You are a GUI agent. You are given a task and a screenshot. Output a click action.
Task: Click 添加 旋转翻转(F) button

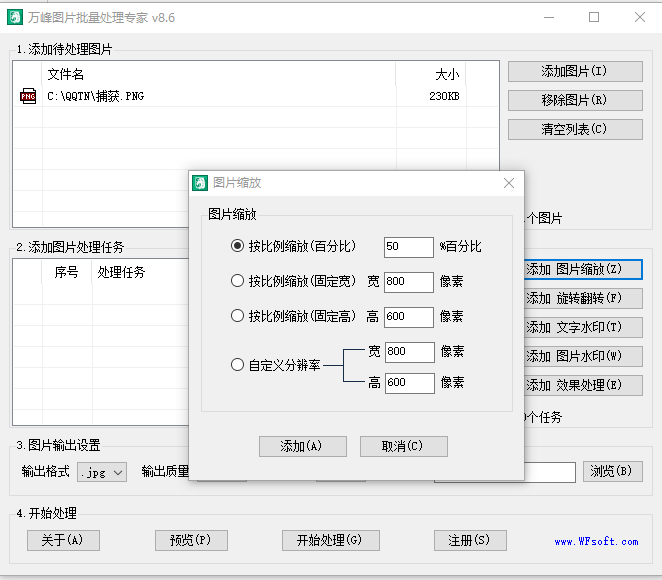[x=583, y=298]
